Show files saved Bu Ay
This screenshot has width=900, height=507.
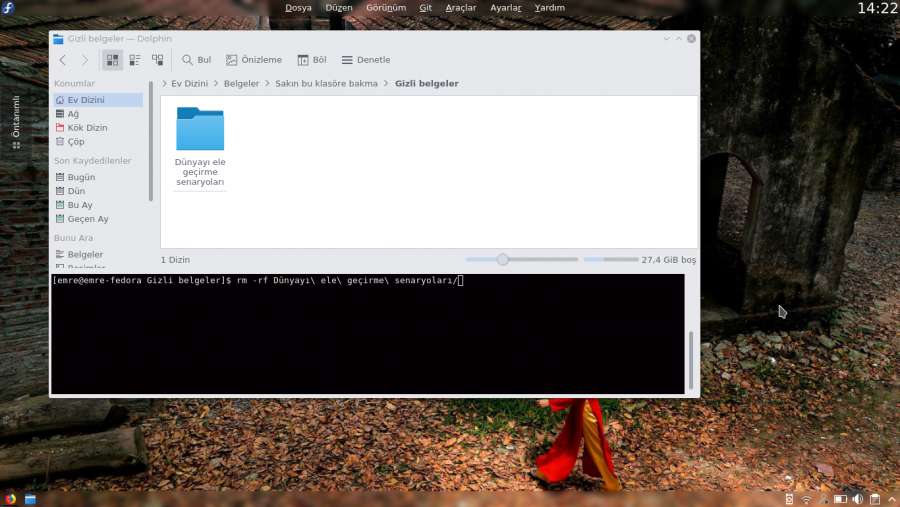(x=98, y=204)
